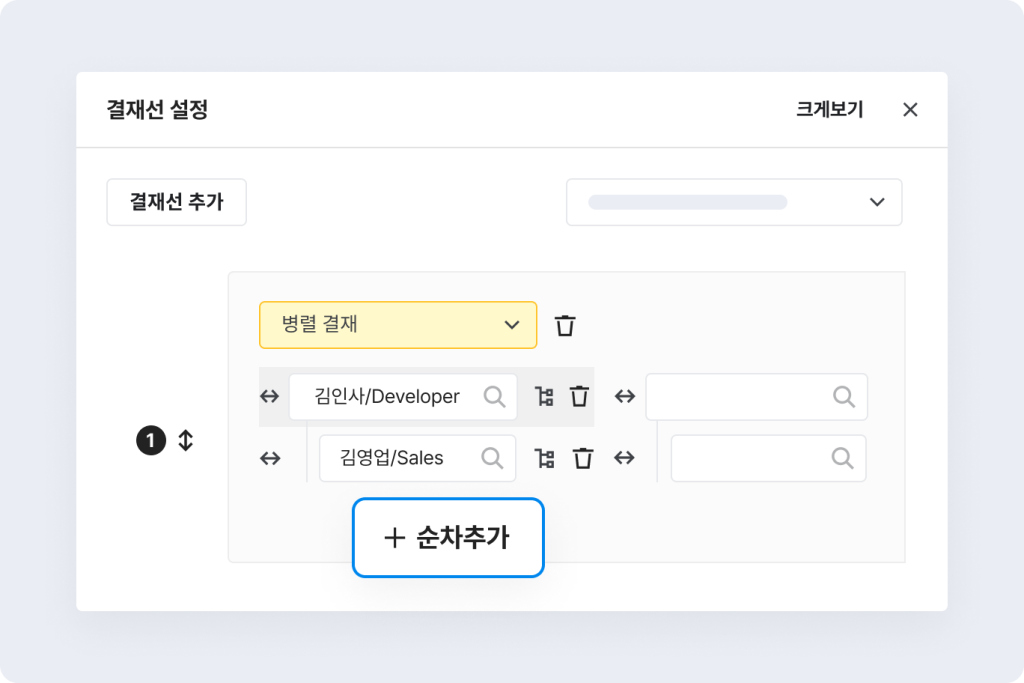1024x683 pixels.
Task: Click the empty approver field in the bottom-right row
Action: click(x=750, y=458)
